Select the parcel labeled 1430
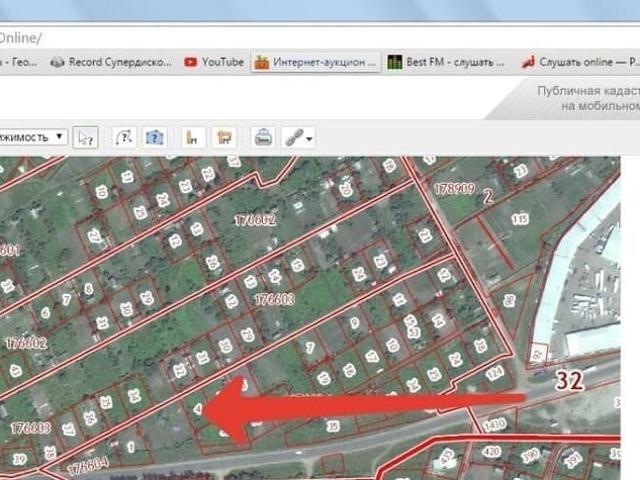Viewport: 640px width, 480px height. pyautogui.click(x=494, y=425)
